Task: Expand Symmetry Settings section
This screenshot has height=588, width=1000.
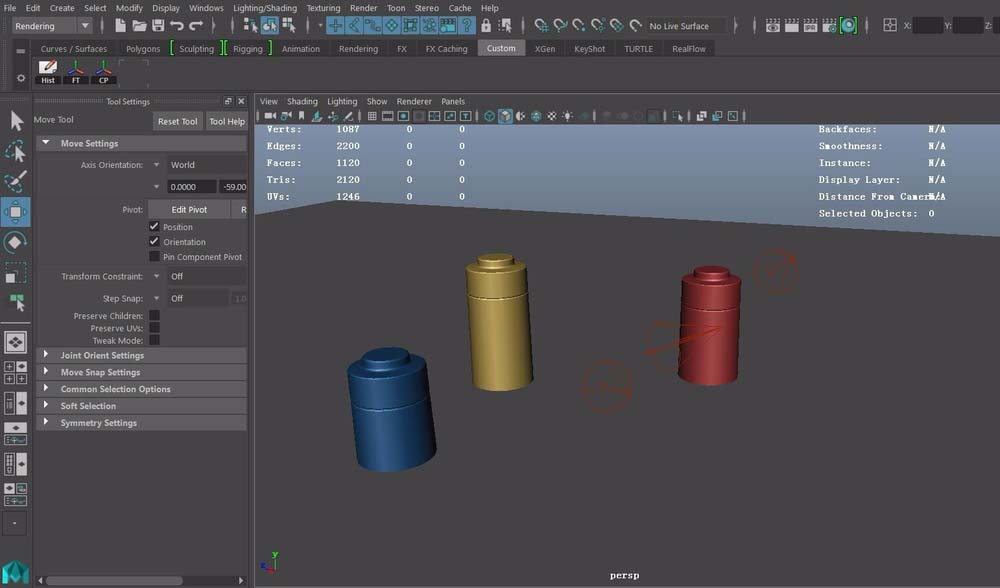Action: click(x=98, y=423)
